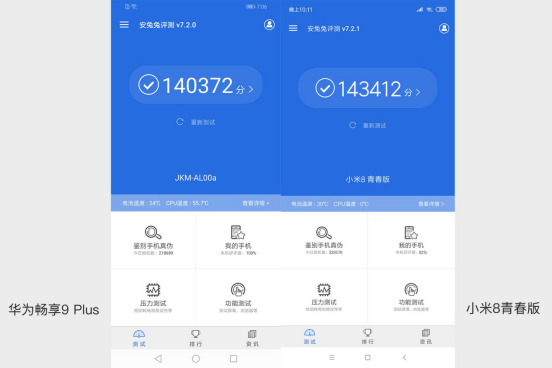
Task: Switch to 排行 ranking tab on Huawei screen
Action: click(195, 338)
